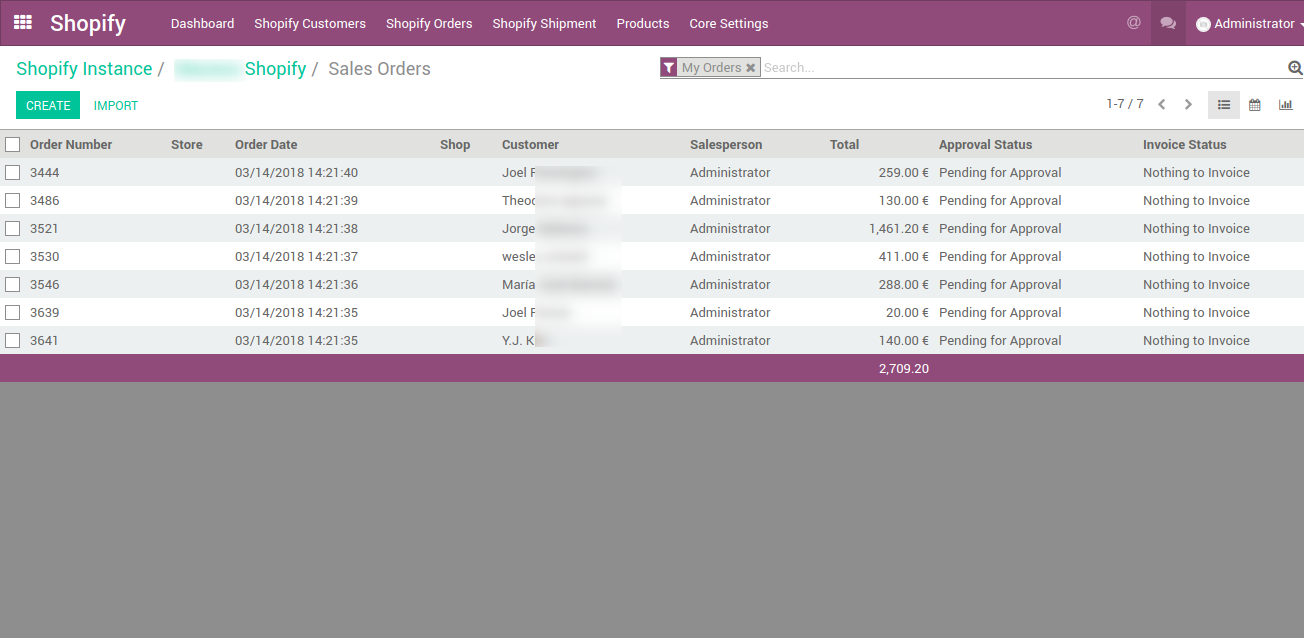Image resolution: width=1304 pixels, height=638 pixels.
Task: Click the 411.00 € total cell
Action: tap(904, 257)
